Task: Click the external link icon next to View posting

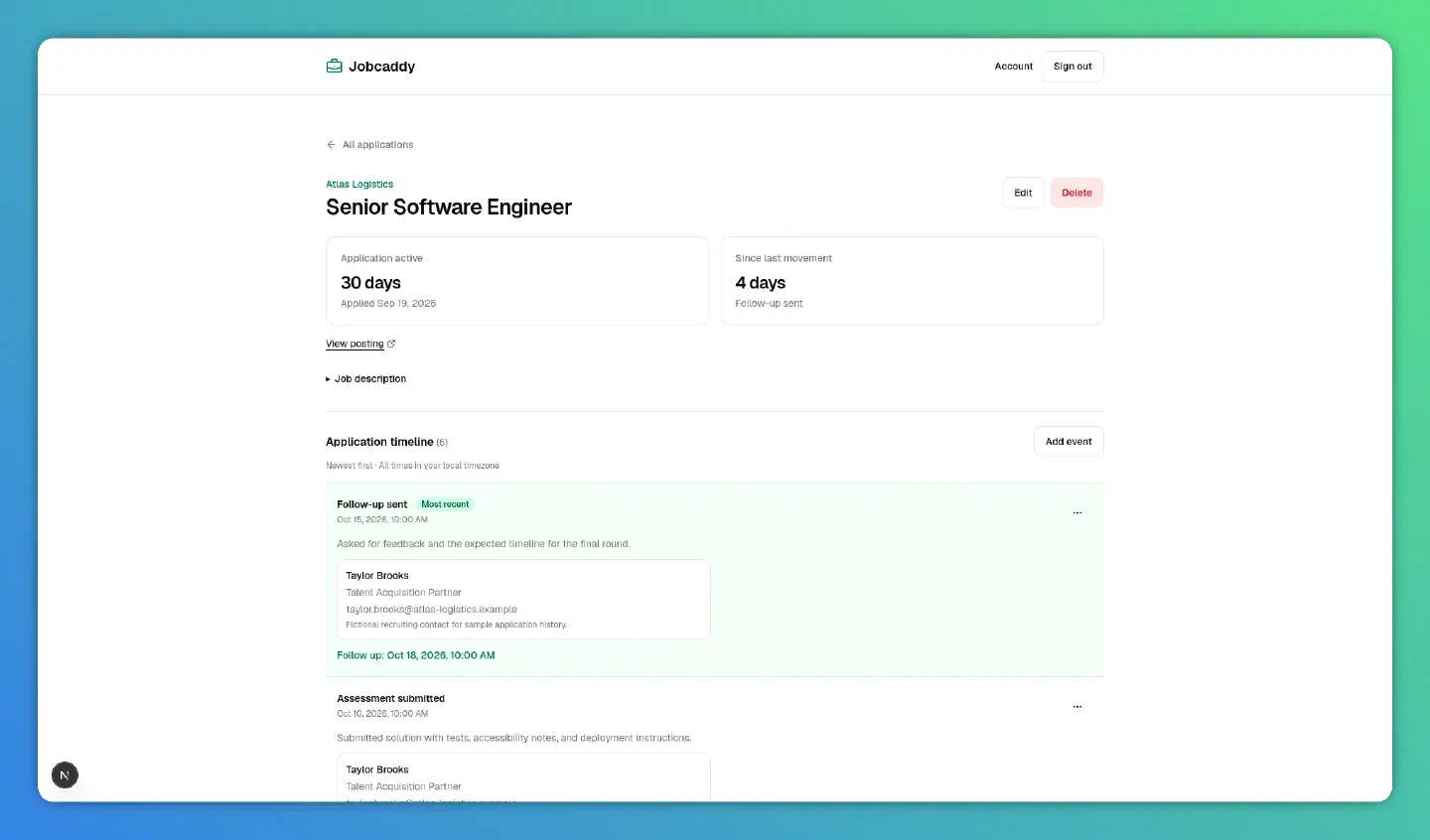Action: (x=391, y=344)
